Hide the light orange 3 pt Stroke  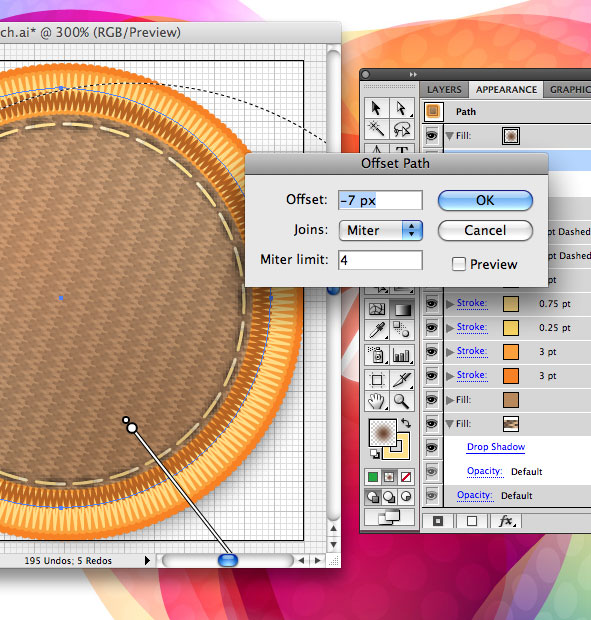point(432,352)
